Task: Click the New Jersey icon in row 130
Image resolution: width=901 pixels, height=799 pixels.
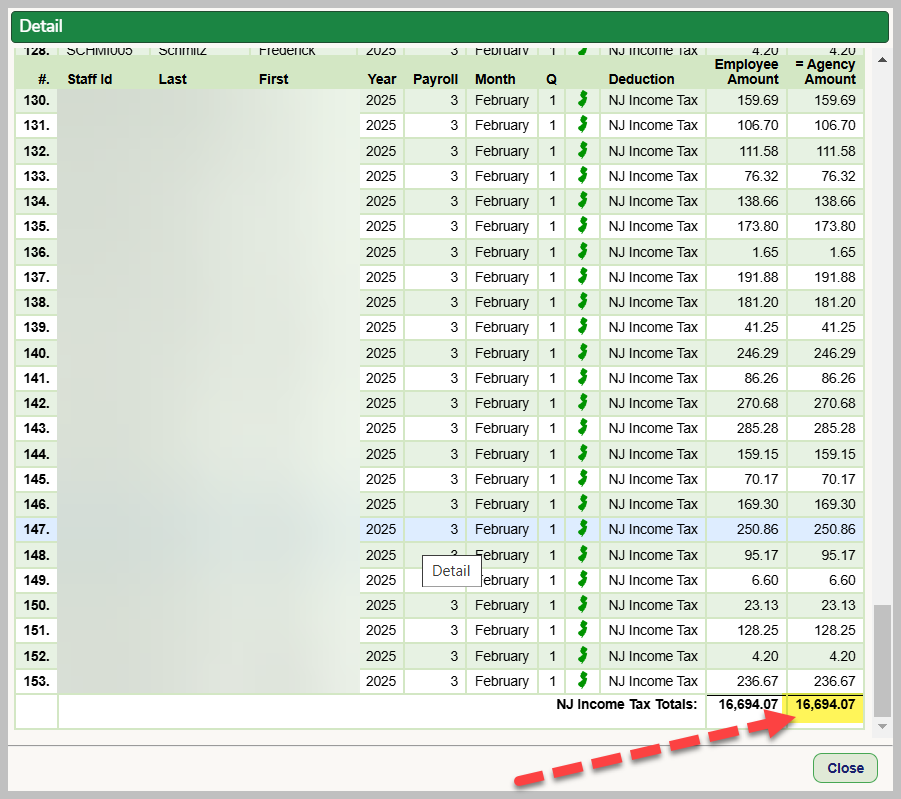Action: [x=583, y=99]
